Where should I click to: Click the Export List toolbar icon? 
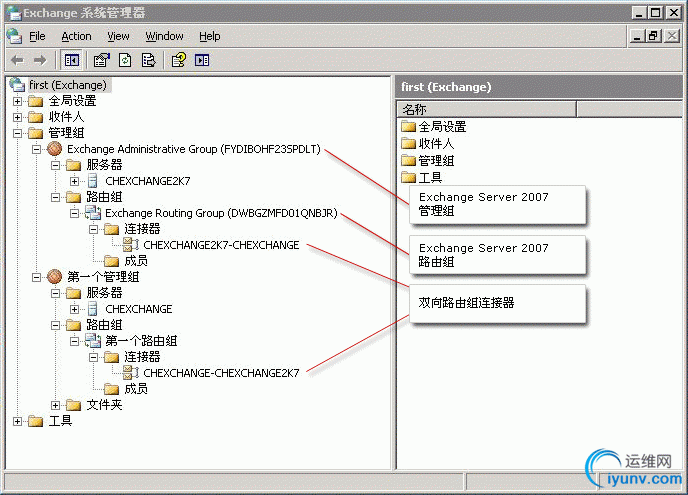(x=148, y=60)
